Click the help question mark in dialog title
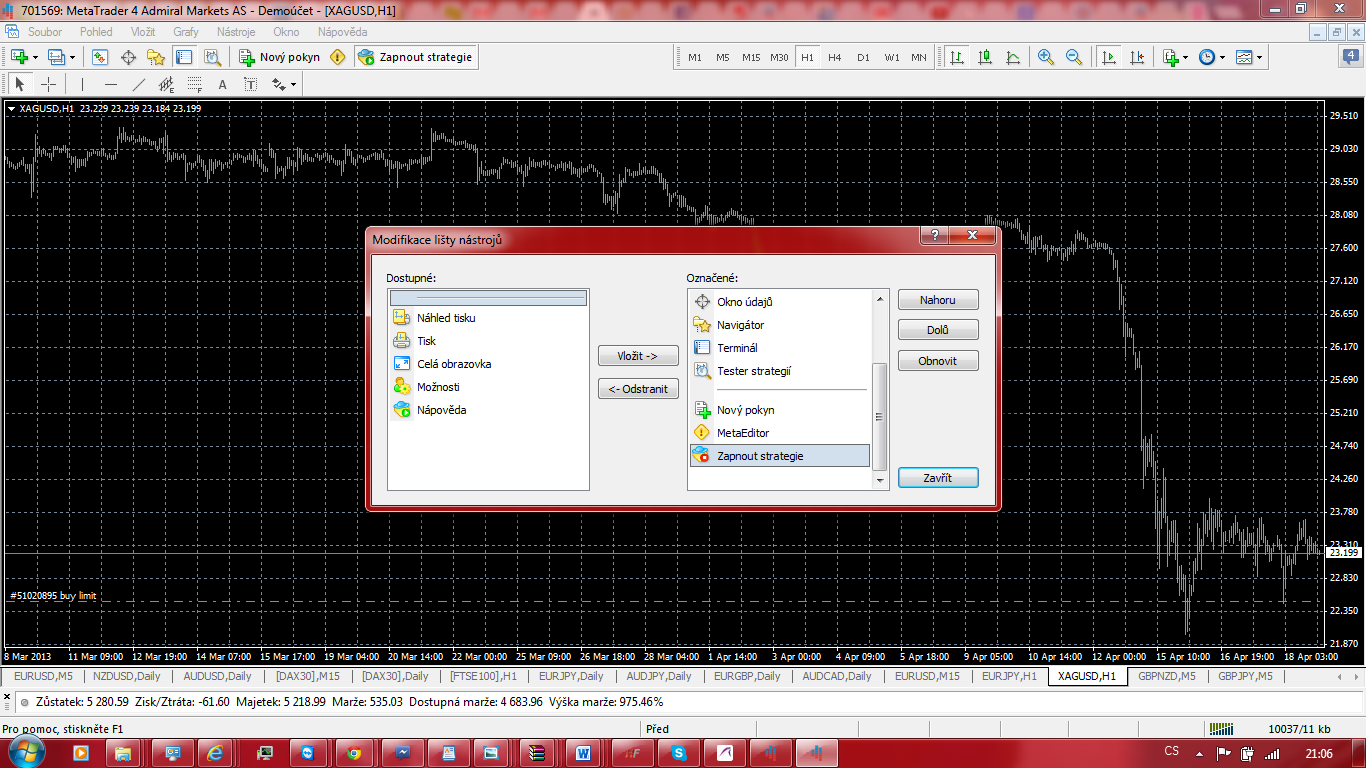The image size is (1366, 768). [x=934, y=236]
